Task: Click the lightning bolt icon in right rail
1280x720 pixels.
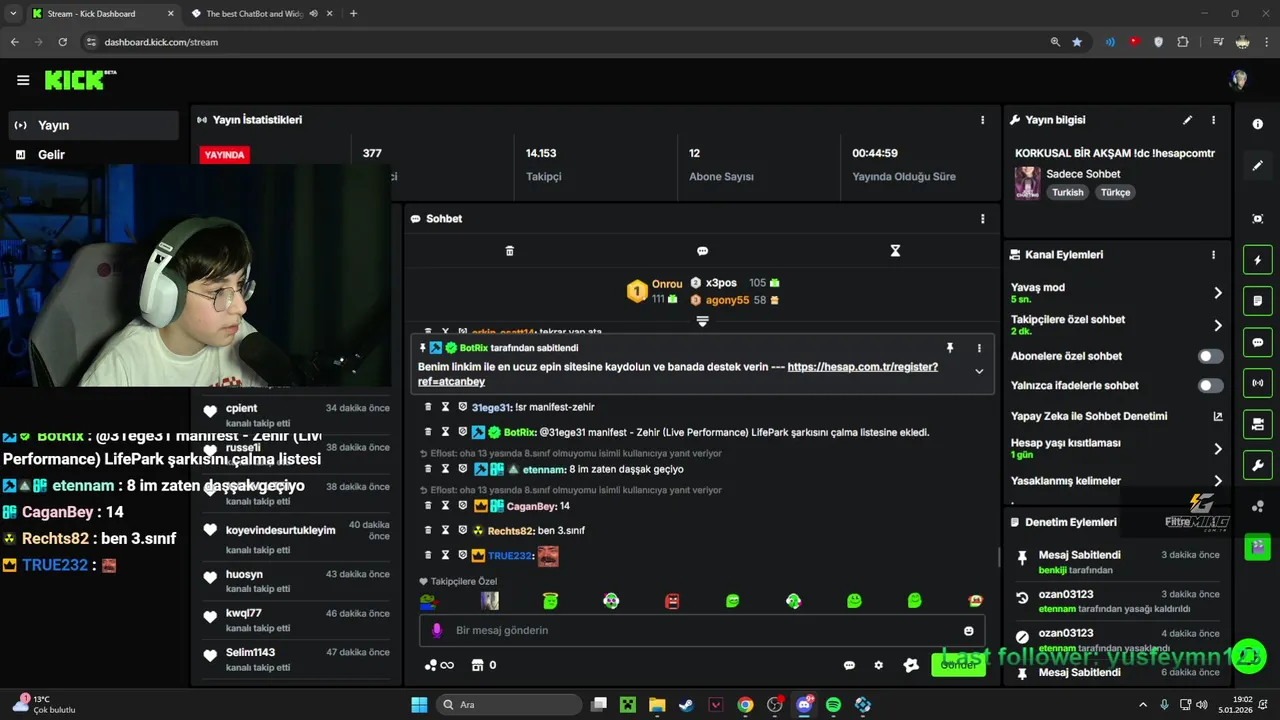Action: [x=1258, y=261]
